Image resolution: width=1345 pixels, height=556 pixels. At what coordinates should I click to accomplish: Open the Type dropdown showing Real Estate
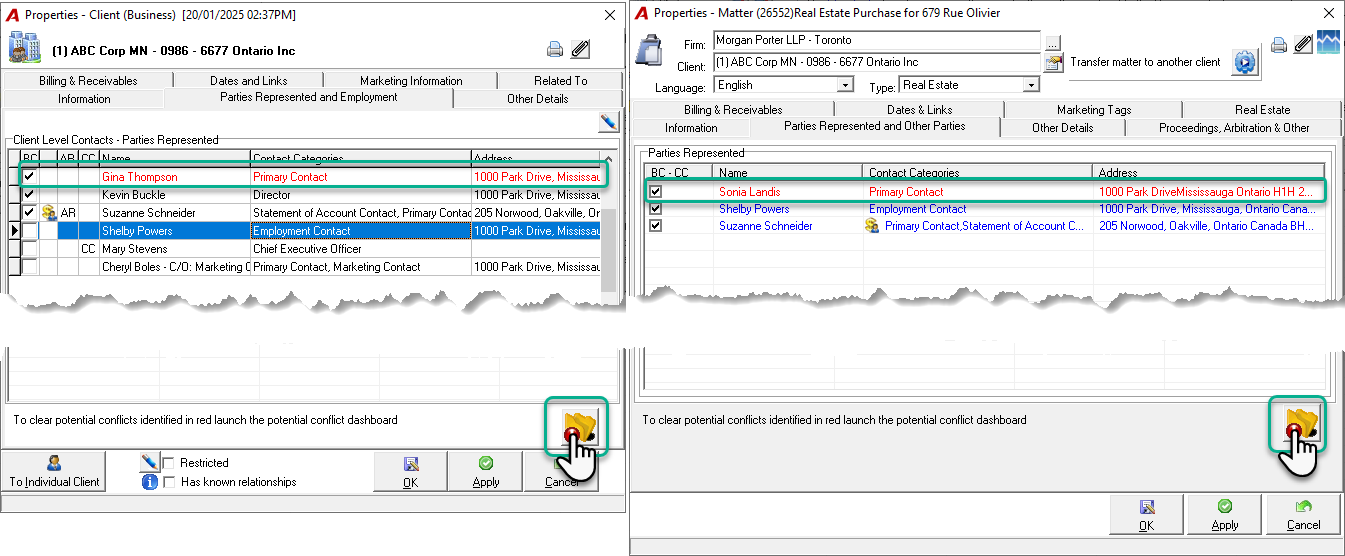pos(1032,86)
